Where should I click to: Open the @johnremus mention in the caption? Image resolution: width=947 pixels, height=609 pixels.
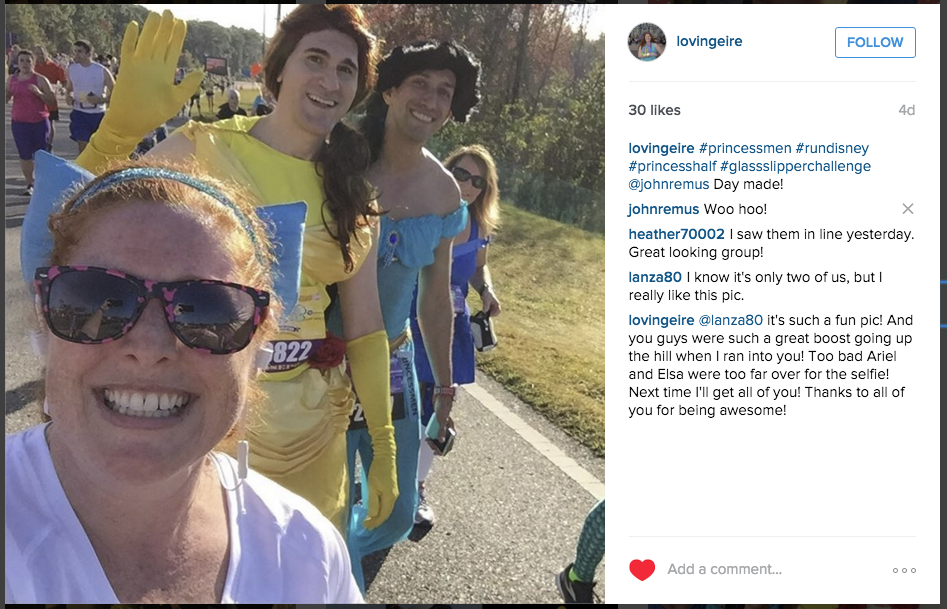coord(669,184)
